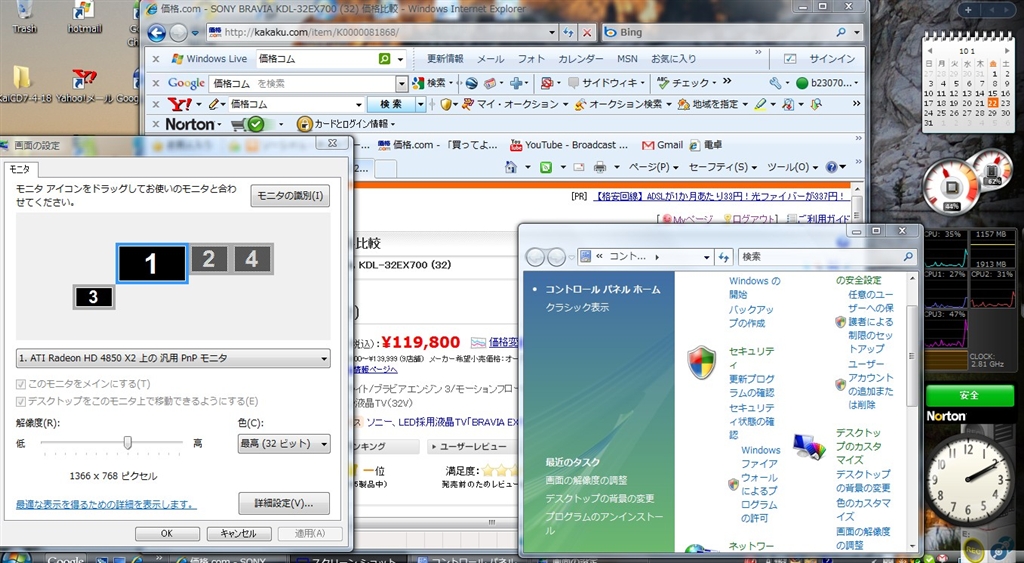Click the IE back navigation arrow
Screen dimensions: 1024x563
point(157,33)
